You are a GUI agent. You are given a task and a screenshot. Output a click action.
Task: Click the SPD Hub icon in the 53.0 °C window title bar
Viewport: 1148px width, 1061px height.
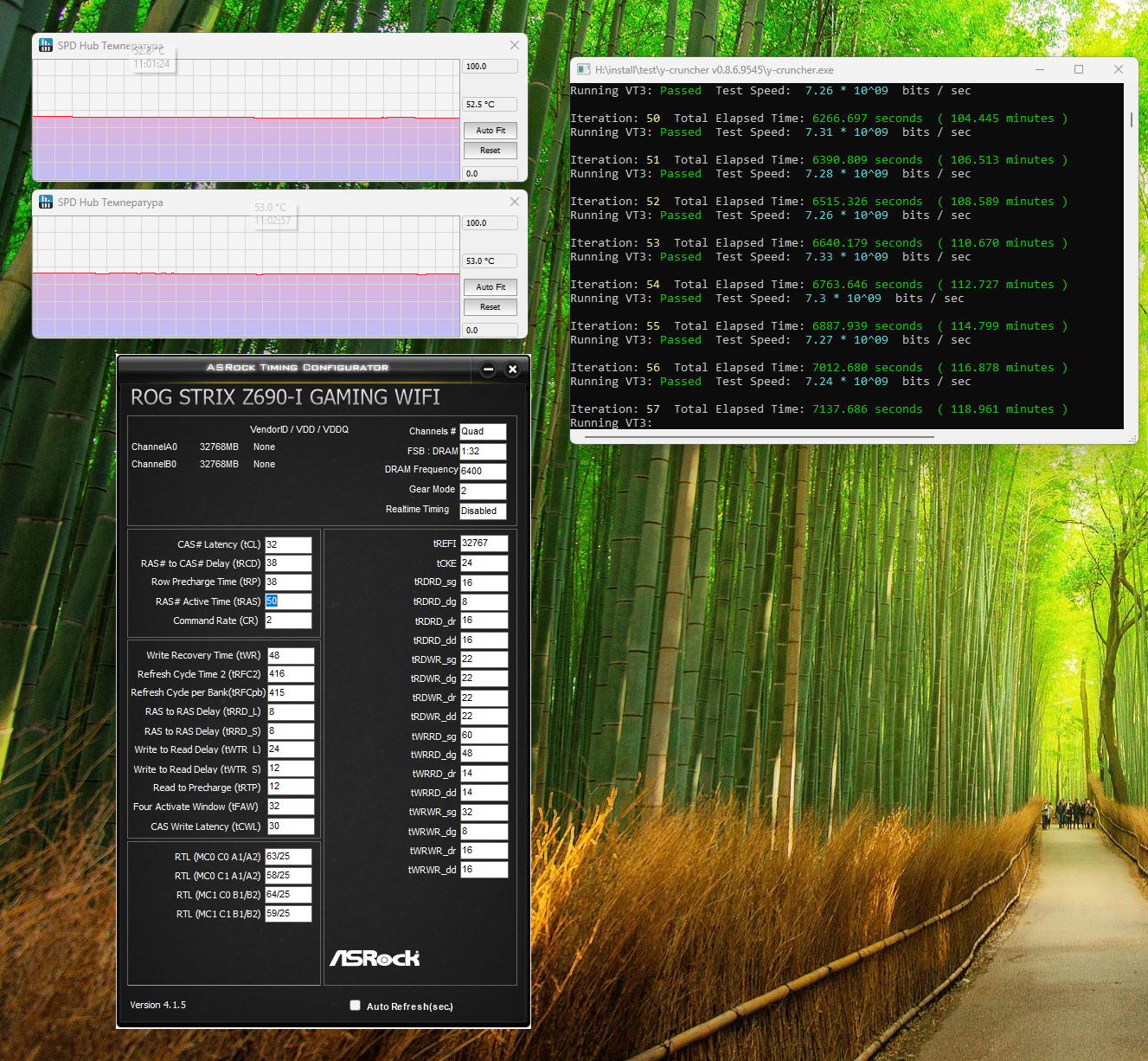point(46,202)
